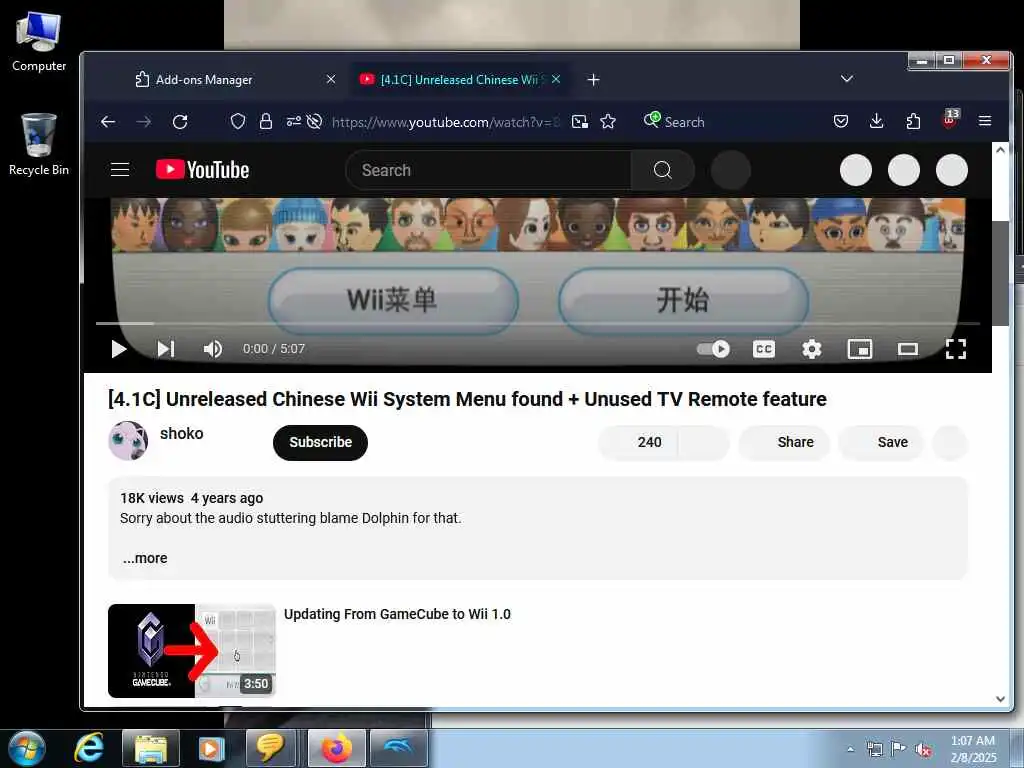The height and width of the screenshot is (768, 1024).
Task: Bookmark this page with the star icon
Action: click(608, 121)
